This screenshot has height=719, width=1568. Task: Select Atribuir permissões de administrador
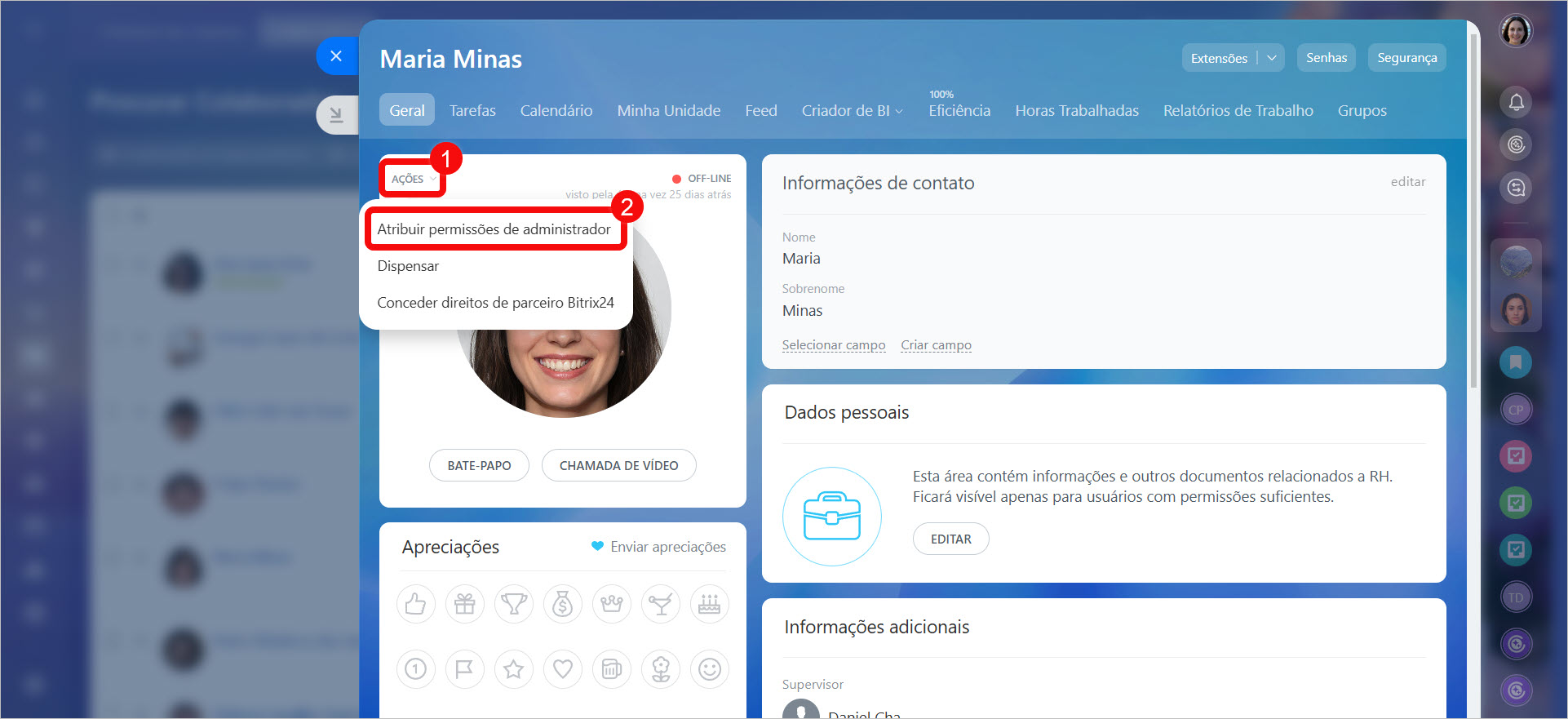click(x=494, y=229)
